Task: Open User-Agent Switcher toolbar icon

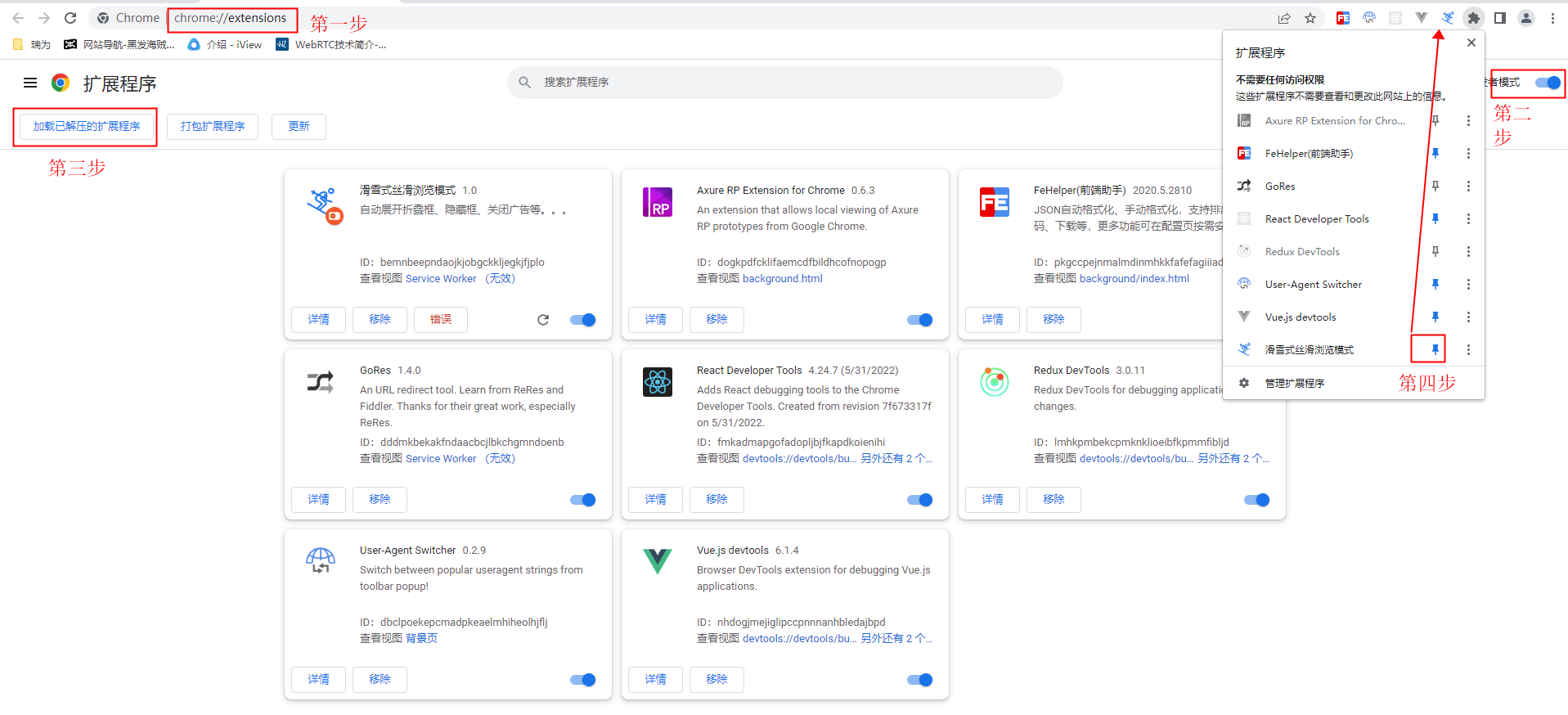Action: [x=1369, y=18]
